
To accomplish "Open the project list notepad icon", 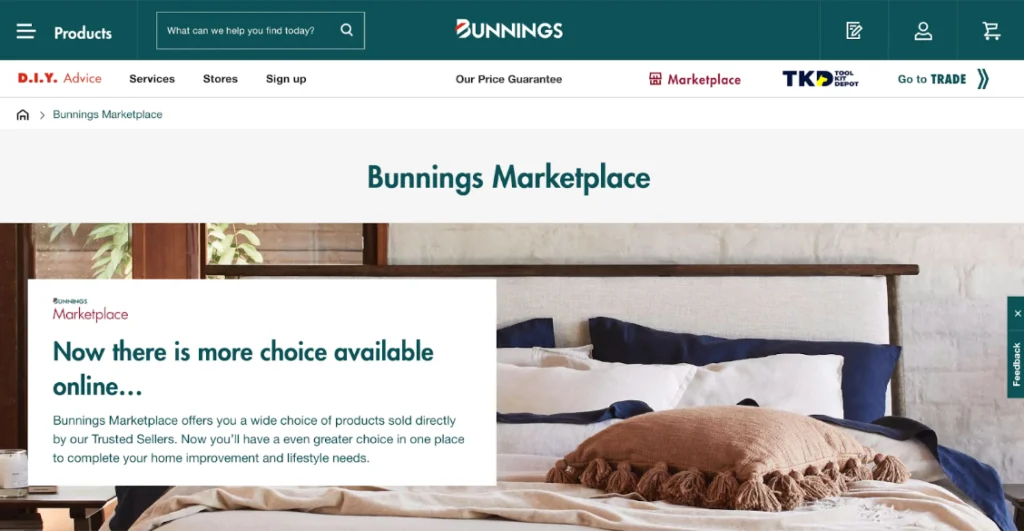I will [x=854, y=31].
